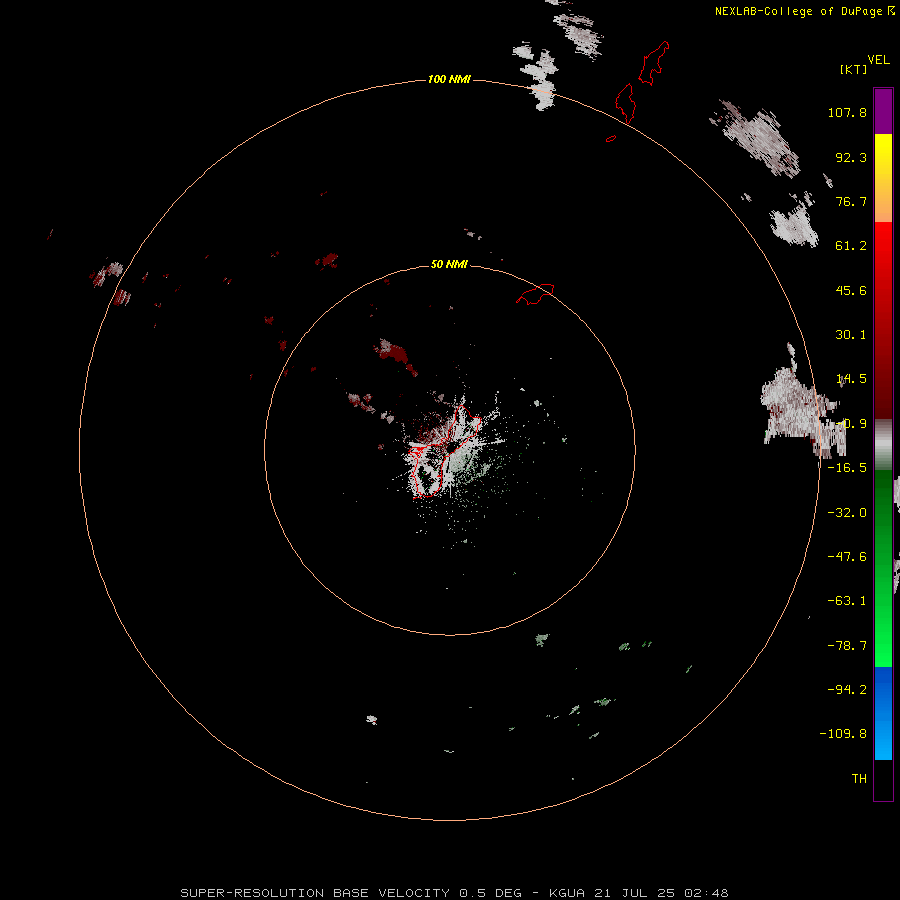The height and width of the screenshot is (900, 900).
Task: Click the -78.7 velocity legend value
Action: pyautogui.click(x=847, y=646)
